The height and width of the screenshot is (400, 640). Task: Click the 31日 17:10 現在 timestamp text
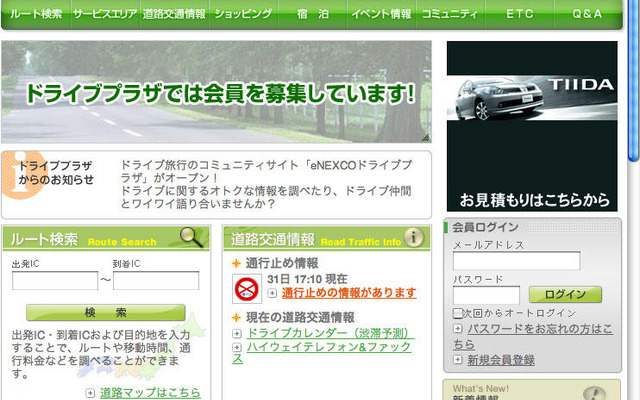tap(307, 279)
